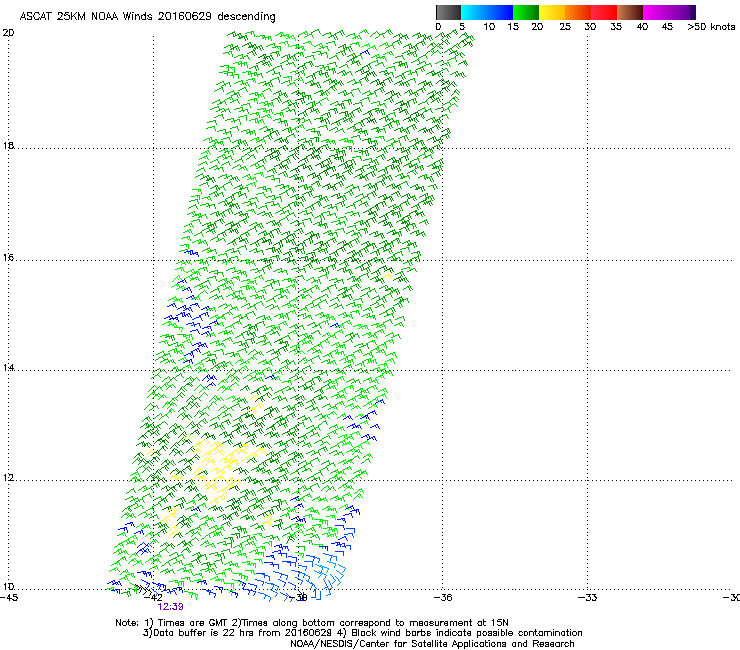Click the longitude label '-42'
This screenshot has height=650, width=740.
[153, 598]
